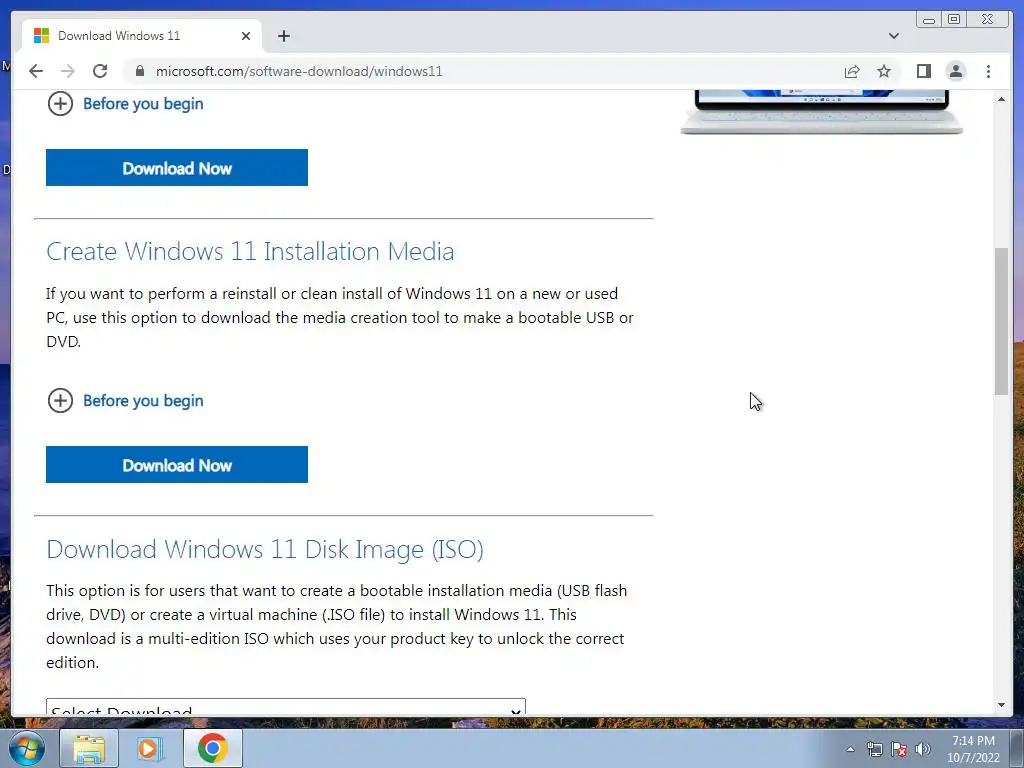Click the Create Windows 11 Installation Media heading
The image size is (1024, 768).
click(250, 251)
